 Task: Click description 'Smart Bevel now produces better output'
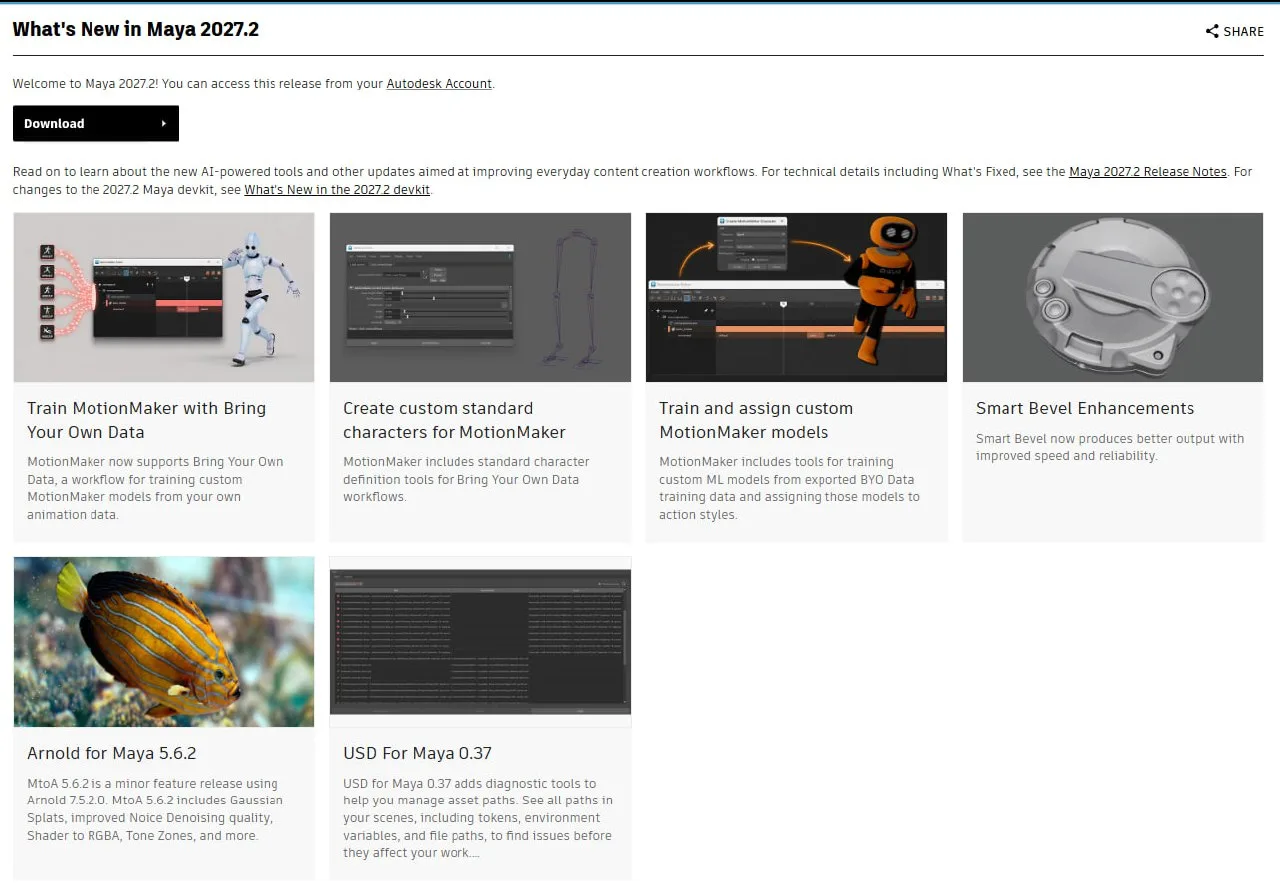[1110, 447]
